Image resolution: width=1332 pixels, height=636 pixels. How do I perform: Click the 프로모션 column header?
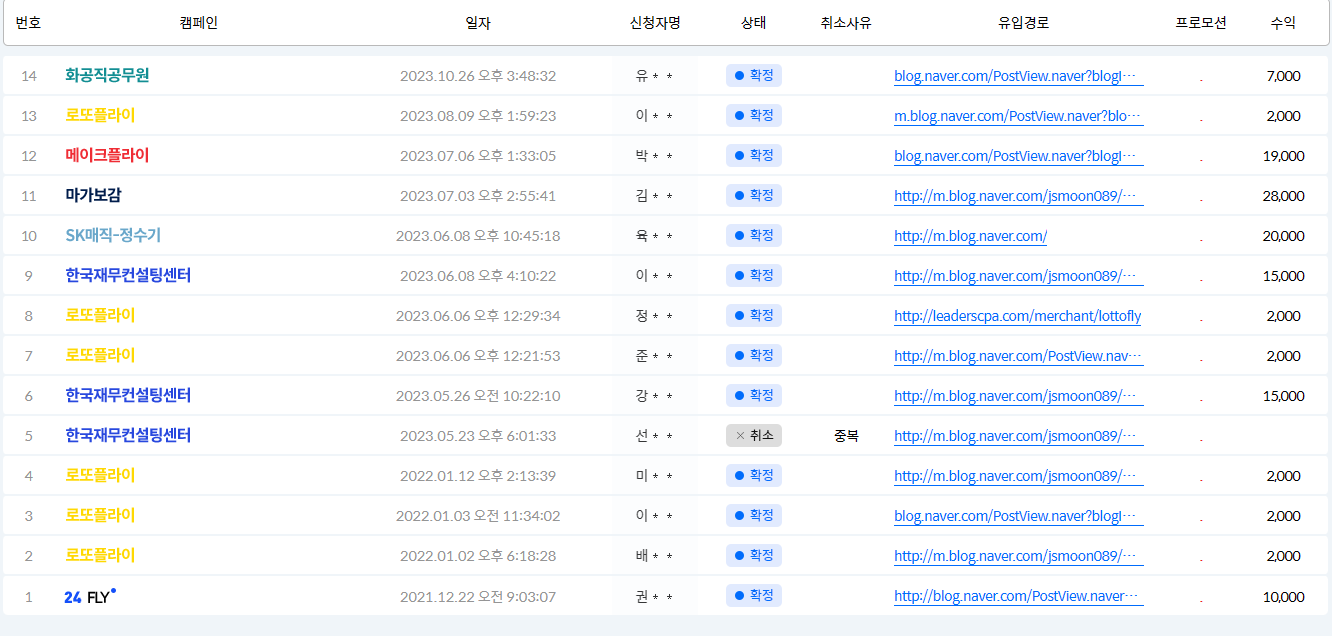[1201, 22]
